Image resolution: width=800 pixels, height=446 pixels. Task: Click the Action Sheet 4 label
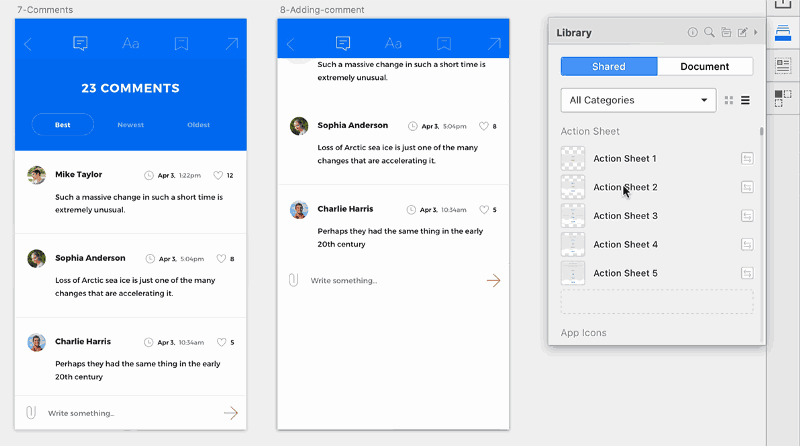[626, 244]
